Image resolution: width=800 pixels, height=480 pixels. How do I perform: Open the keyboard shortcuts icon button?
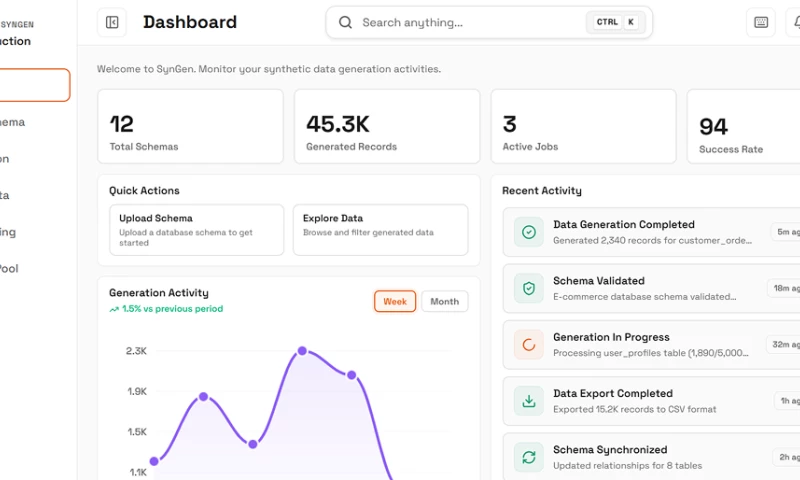tap(761, 22)
